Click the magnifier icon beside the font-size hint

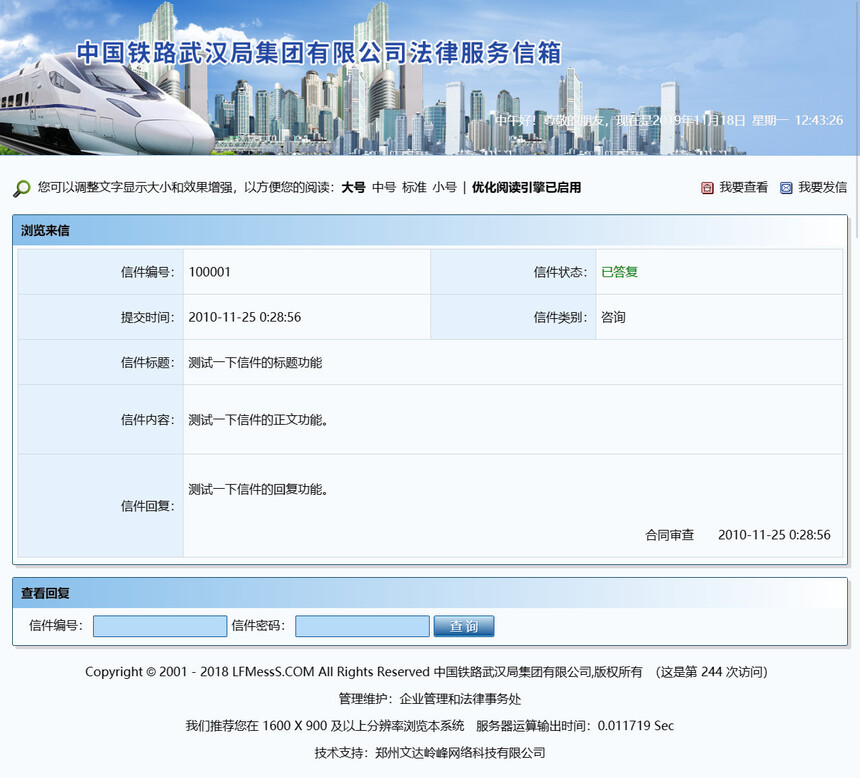coord(21,188)
